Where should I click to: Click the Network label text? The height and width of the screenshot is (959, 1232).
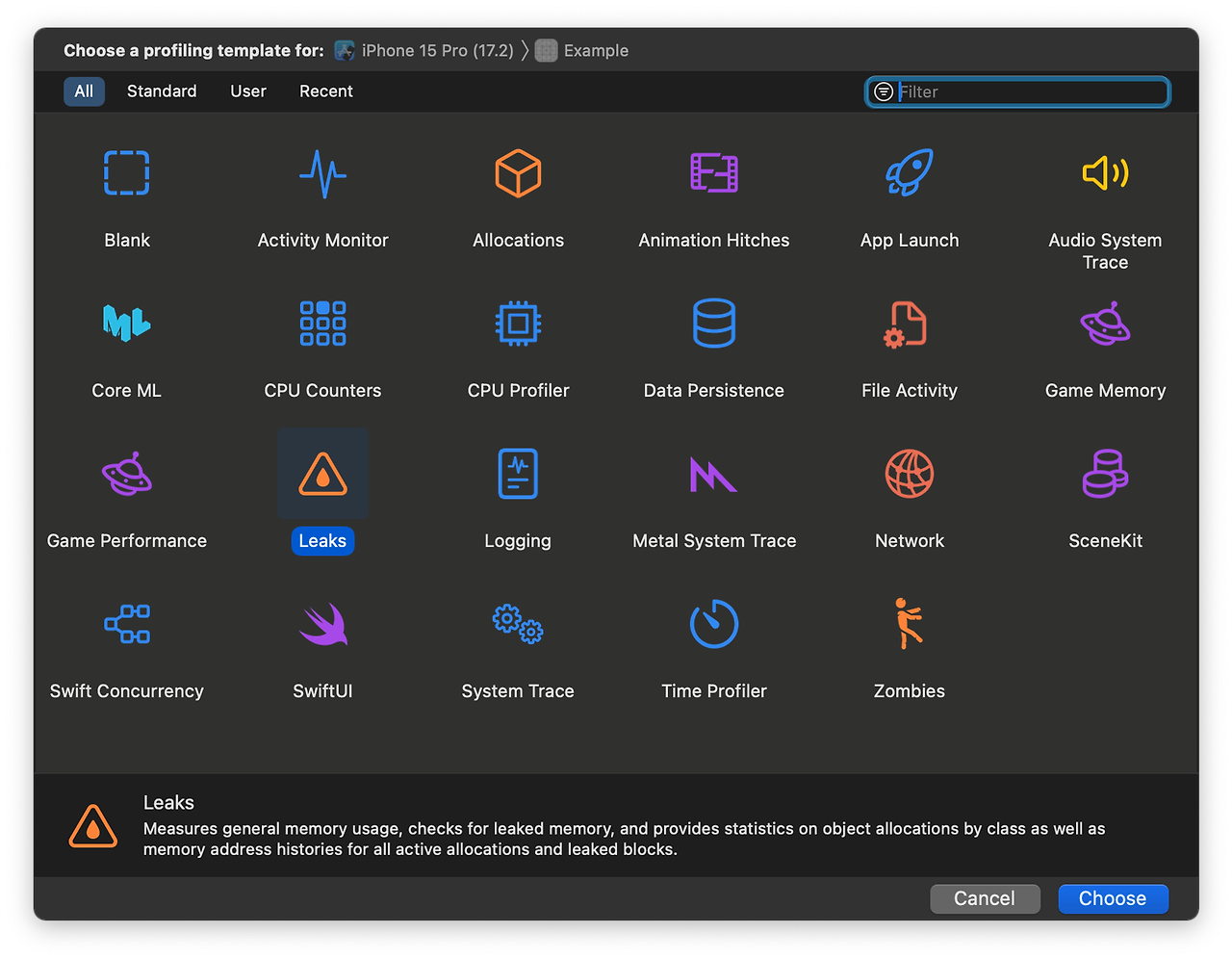pyautogui.click(x=910, y=541)
